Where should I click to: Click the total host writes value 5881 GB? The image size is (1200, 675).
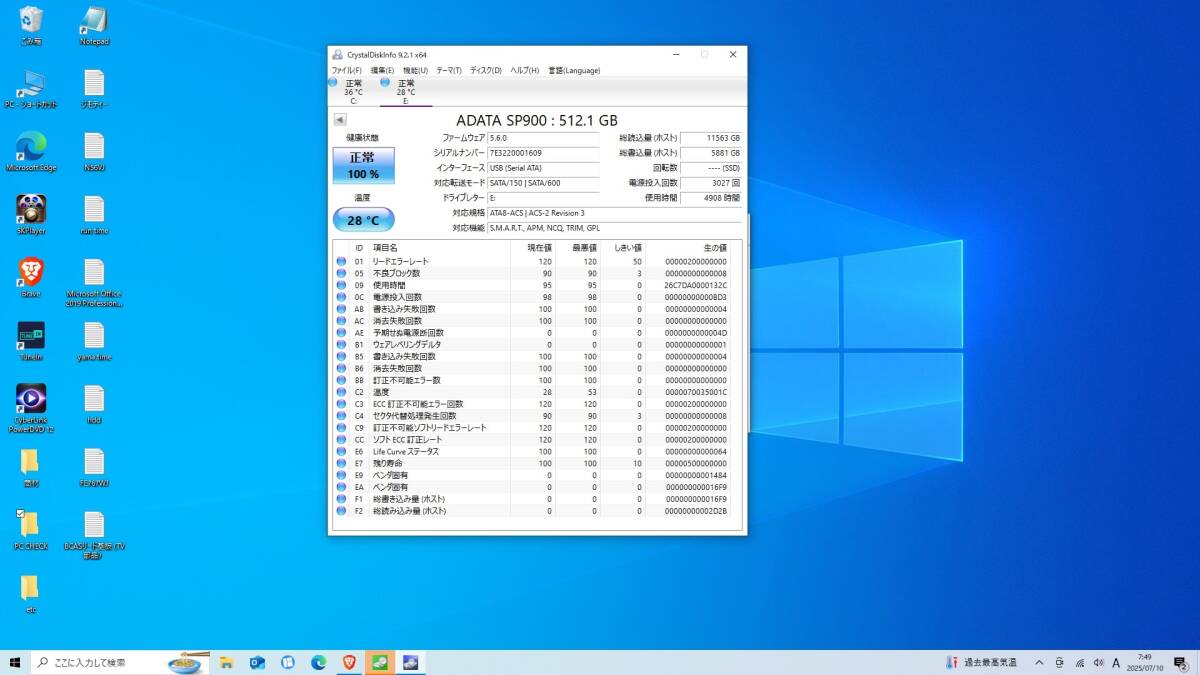[711, 153]
